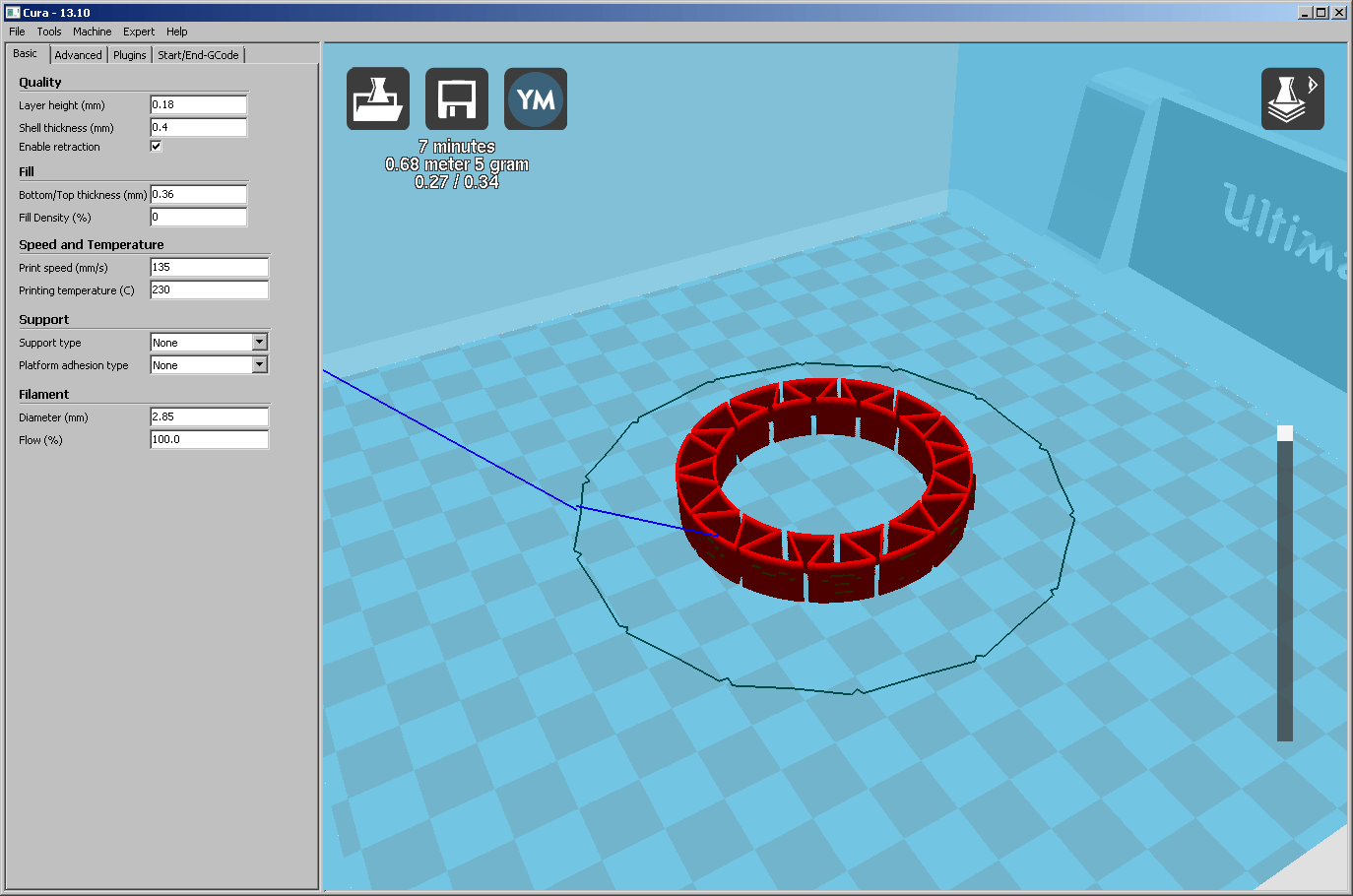Click the Load model icon
This screenshot has width=1353, height=896.
click(378, 98)
